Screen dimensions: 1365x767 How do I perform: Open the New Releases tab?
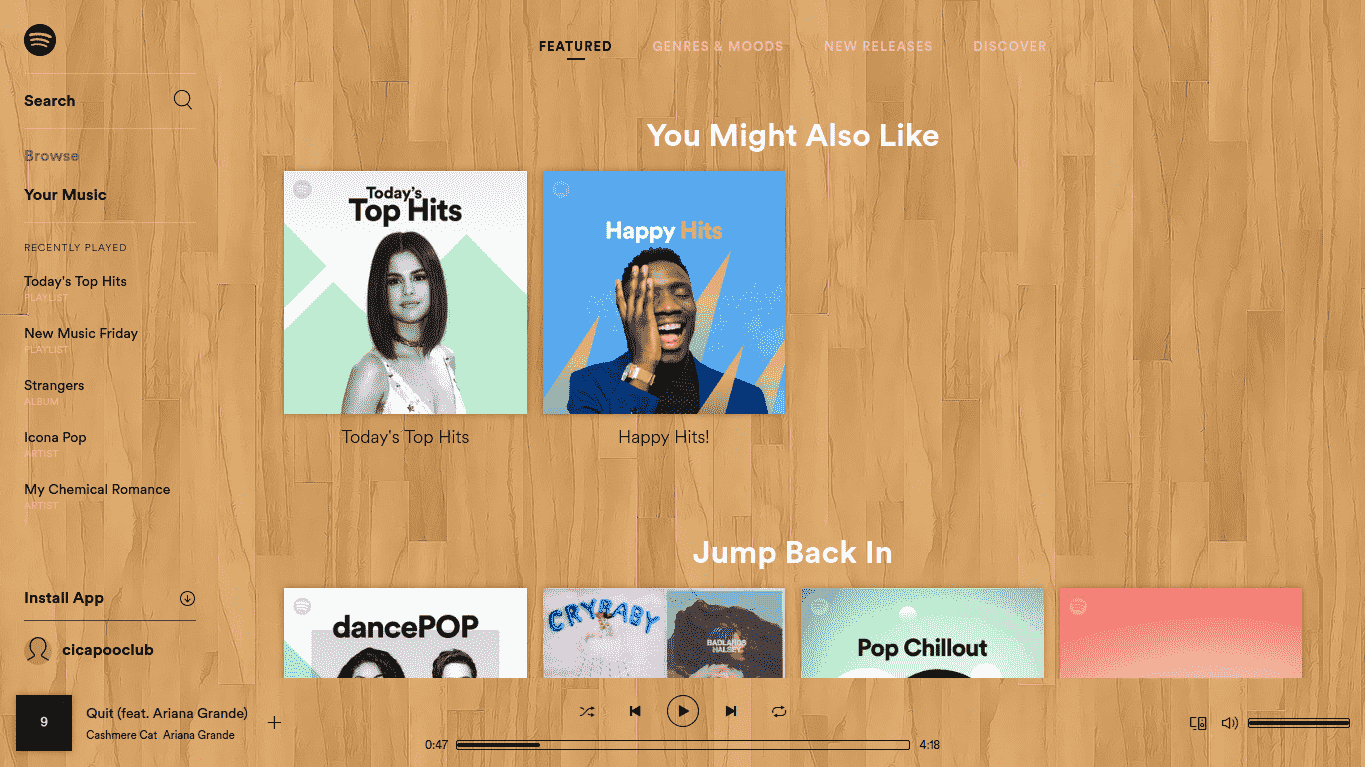click(x=878, y=46)
